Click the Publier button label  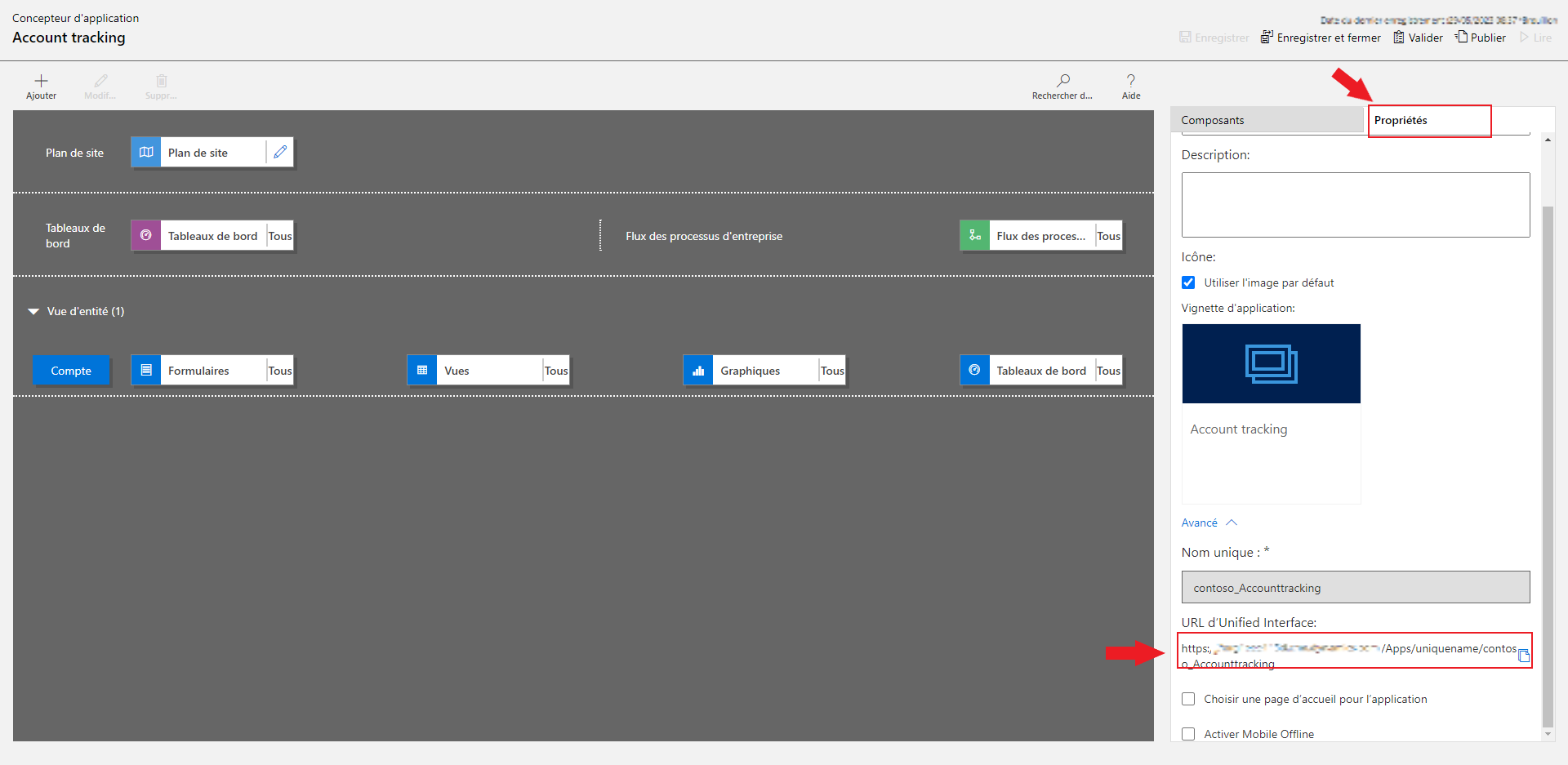[x=1488, y=38]
